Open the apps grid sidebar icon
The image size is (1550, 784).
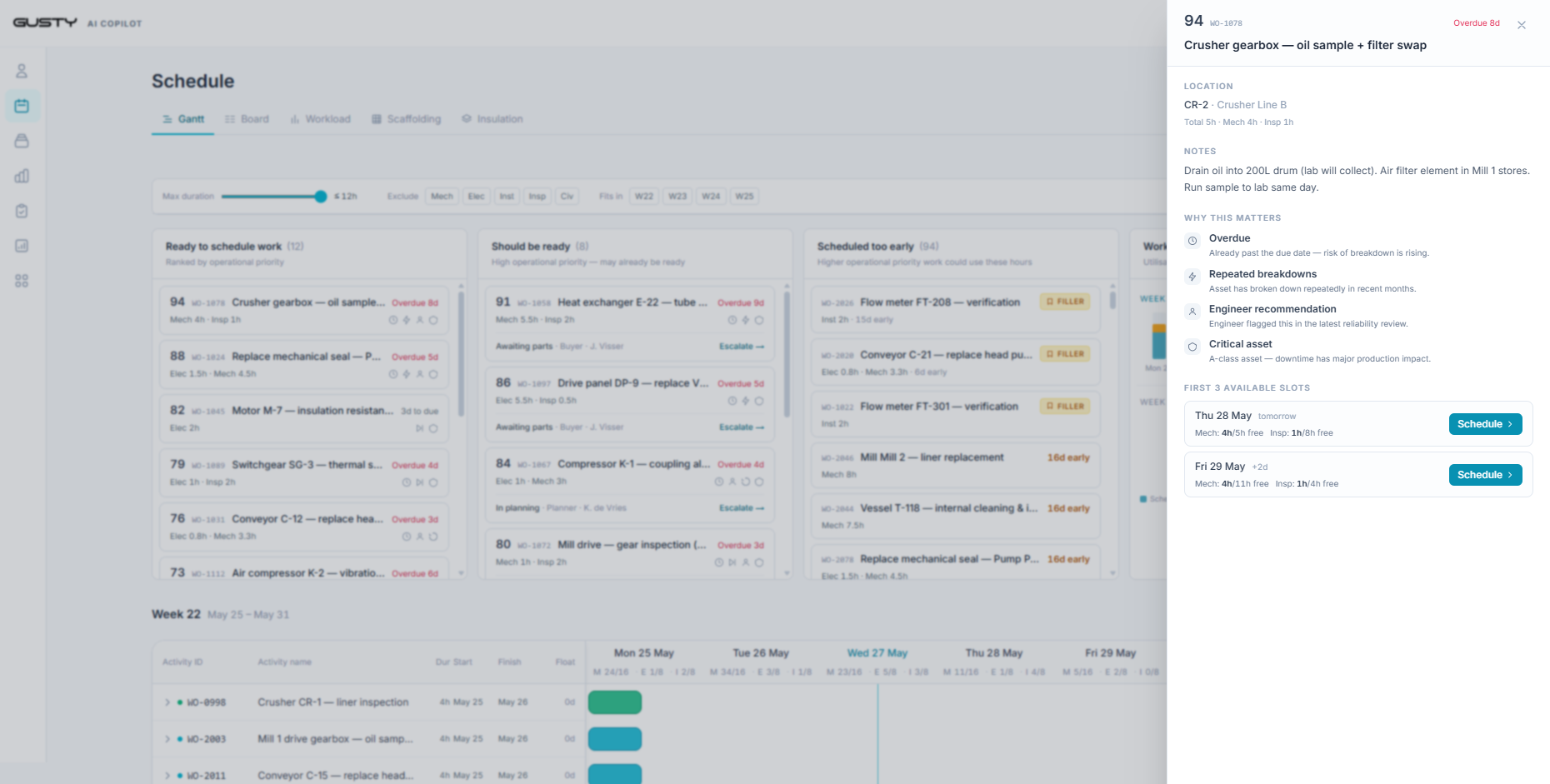pos(22,281)
